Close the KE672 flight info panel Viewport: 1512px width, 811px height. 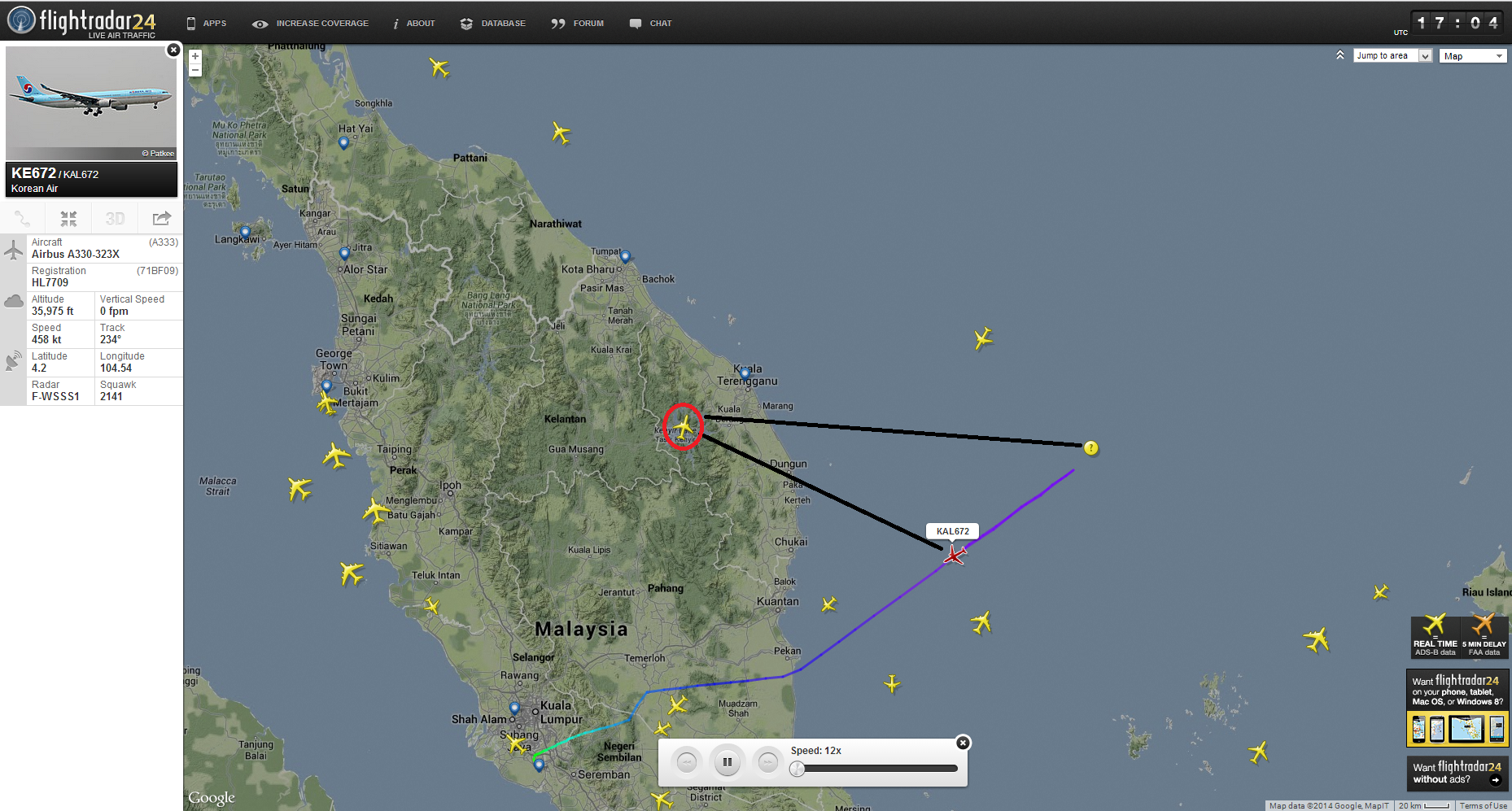click(x=173, y=50)
